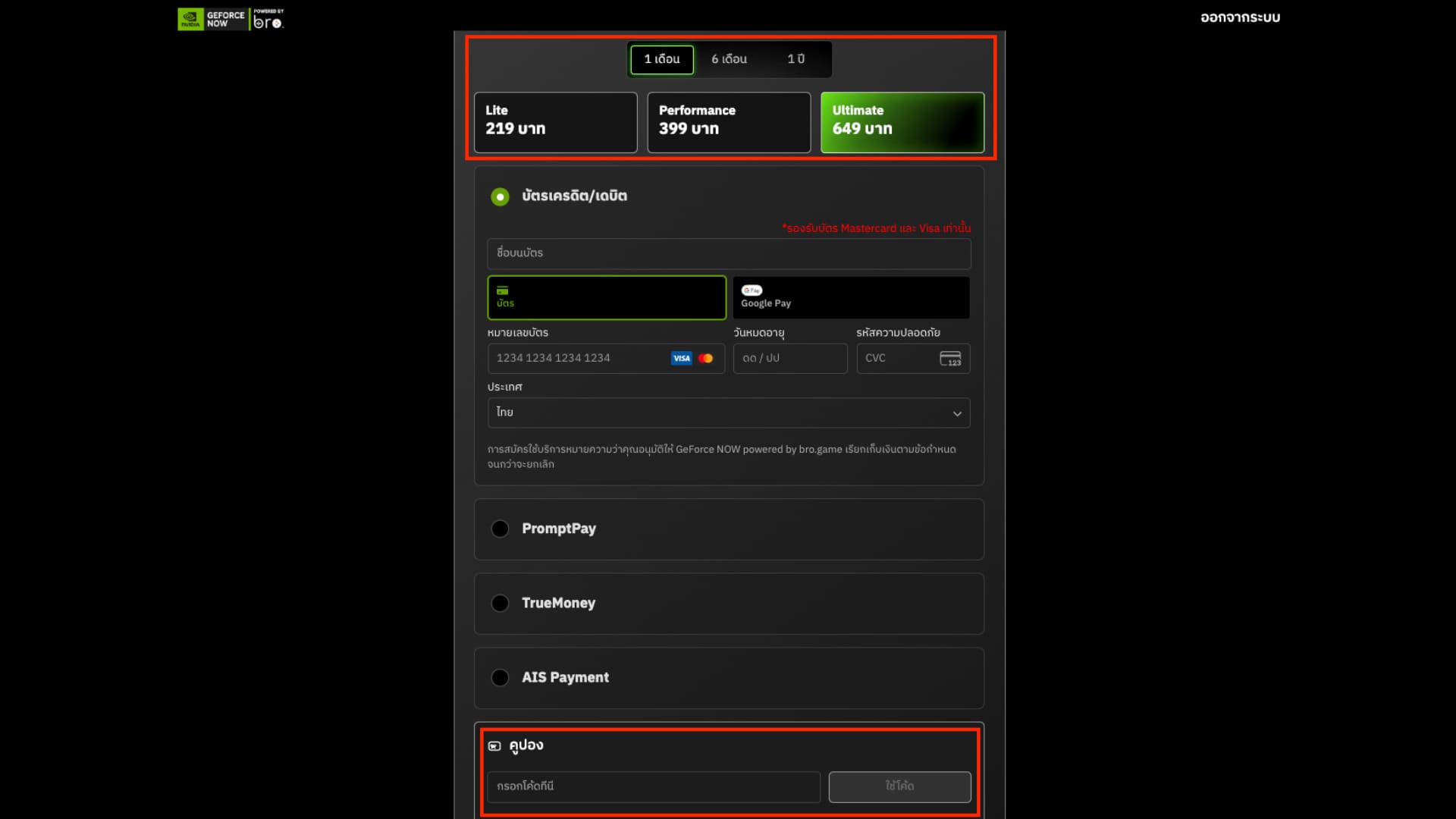Click the Mastercard icon in the card number field
Screen dimensions: 1456x819
(706, 358)
